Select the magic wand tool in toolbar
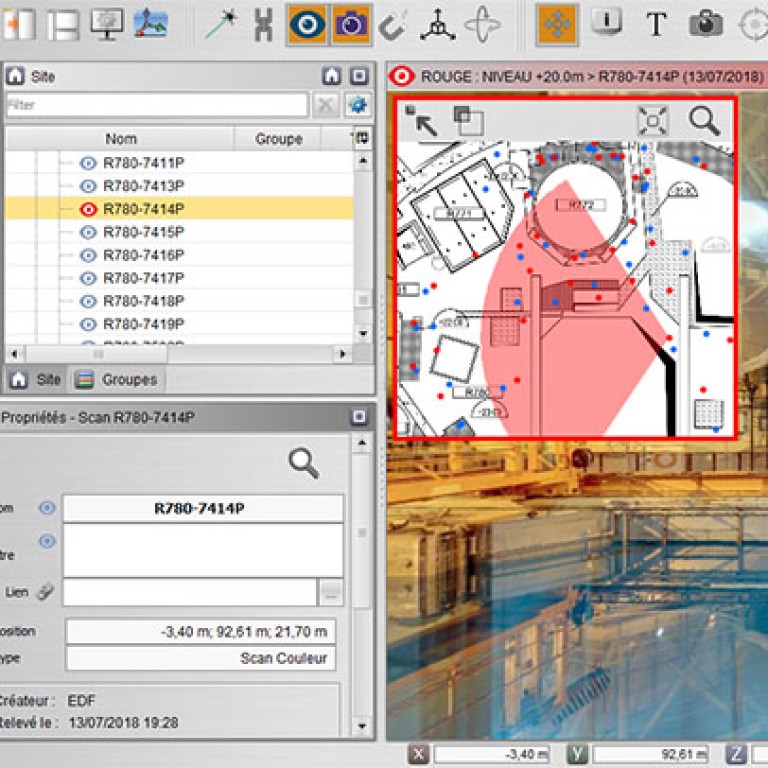This screenshot has height=768, width=768. (x=221, y=23)
